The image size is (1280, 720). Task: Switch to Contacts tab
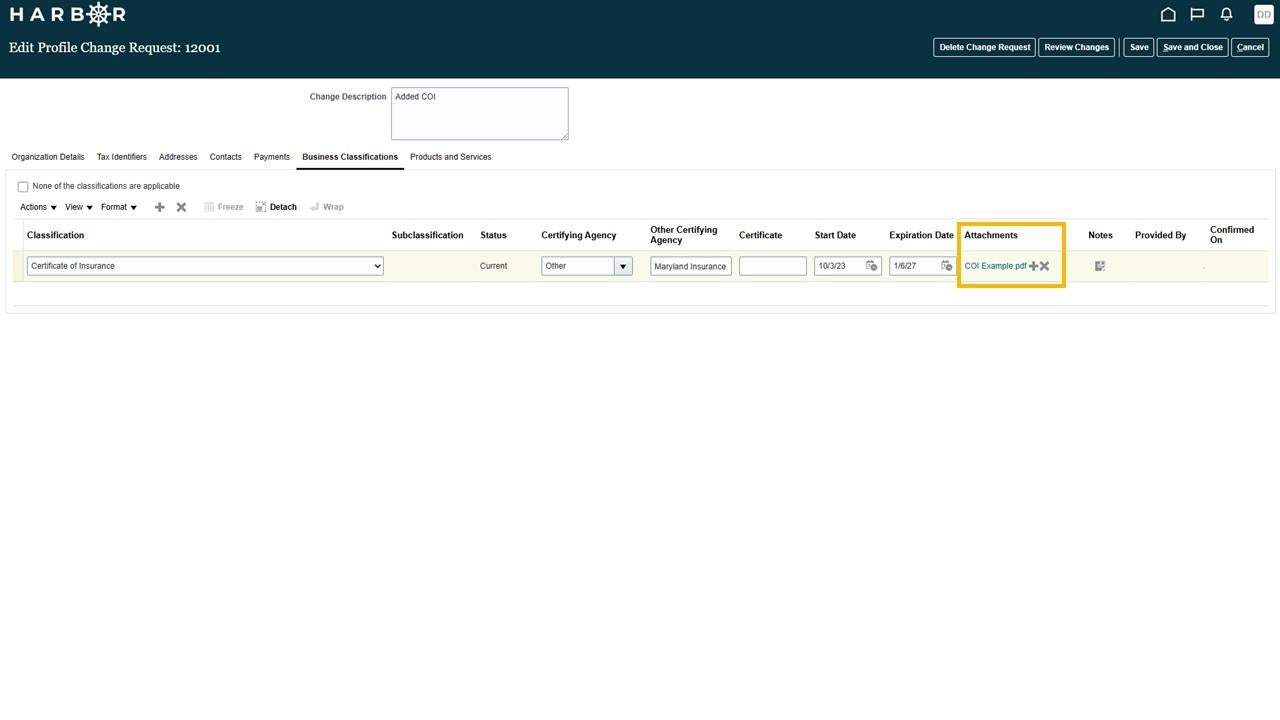(x=226, y=157)
